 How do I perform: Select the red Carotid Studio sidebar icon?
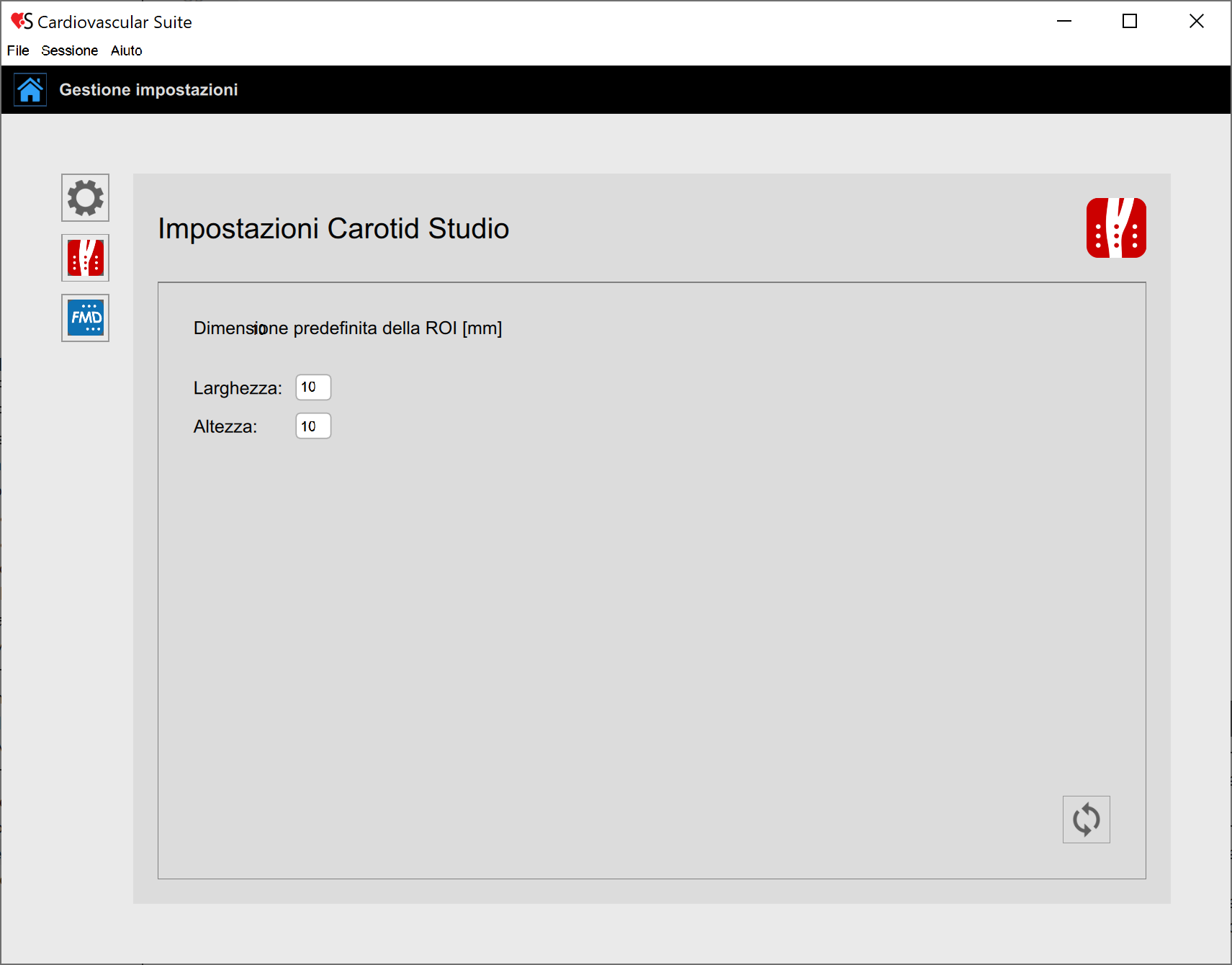(85, 258)
